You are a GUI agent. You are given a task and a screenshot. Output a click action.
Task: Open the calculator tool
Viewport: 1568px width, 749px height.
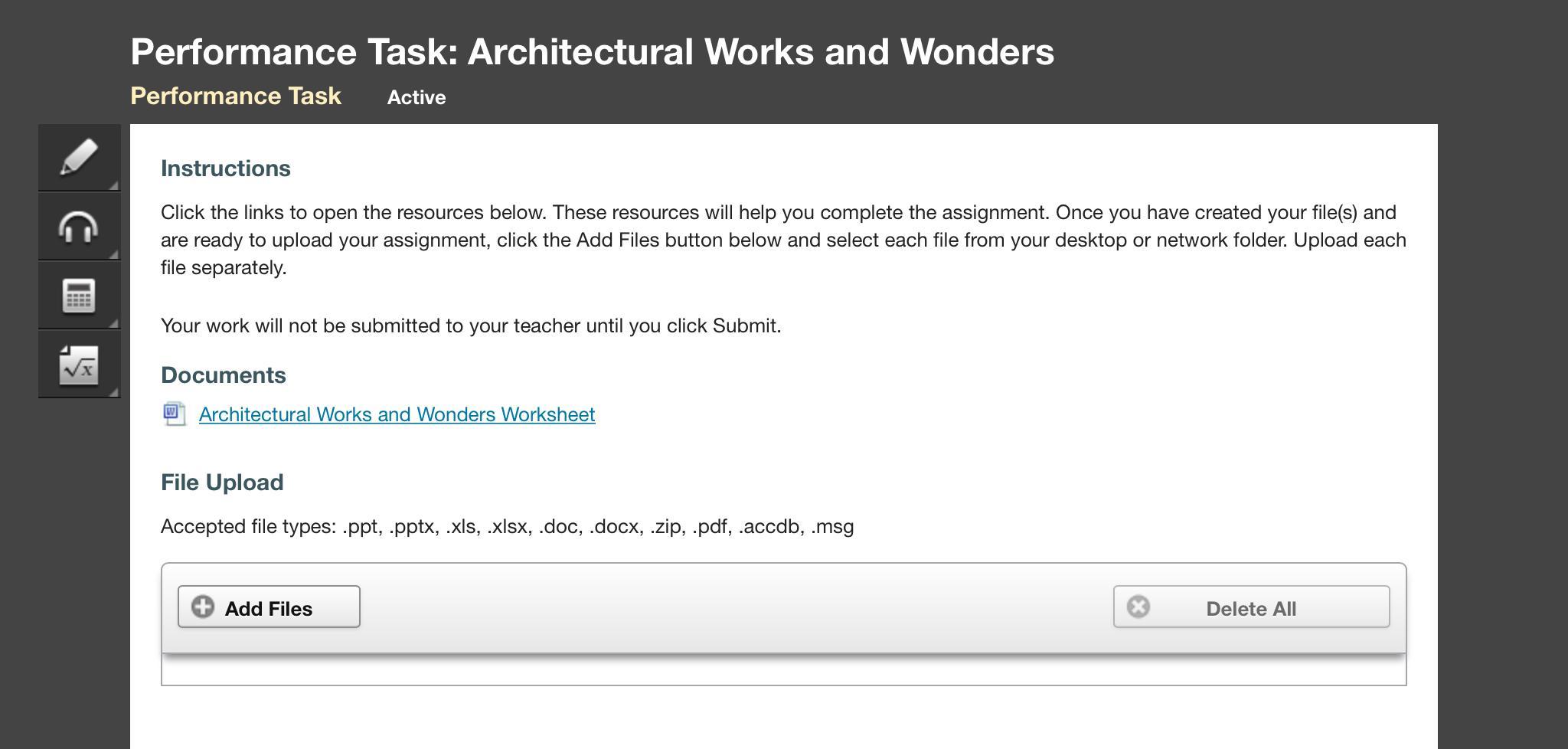[x=79, y=296]
